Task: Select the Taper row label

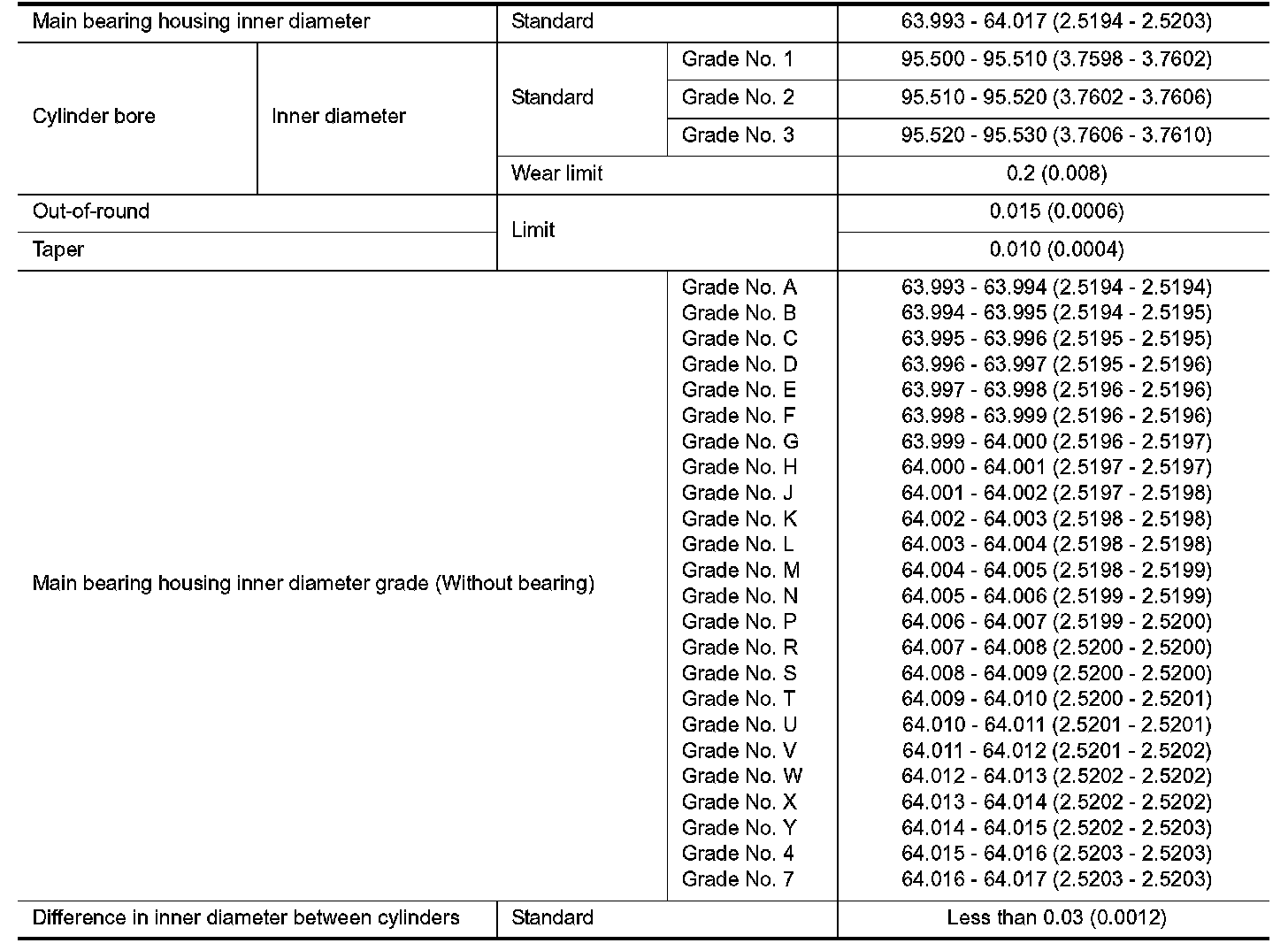Action: coord(58,249)
